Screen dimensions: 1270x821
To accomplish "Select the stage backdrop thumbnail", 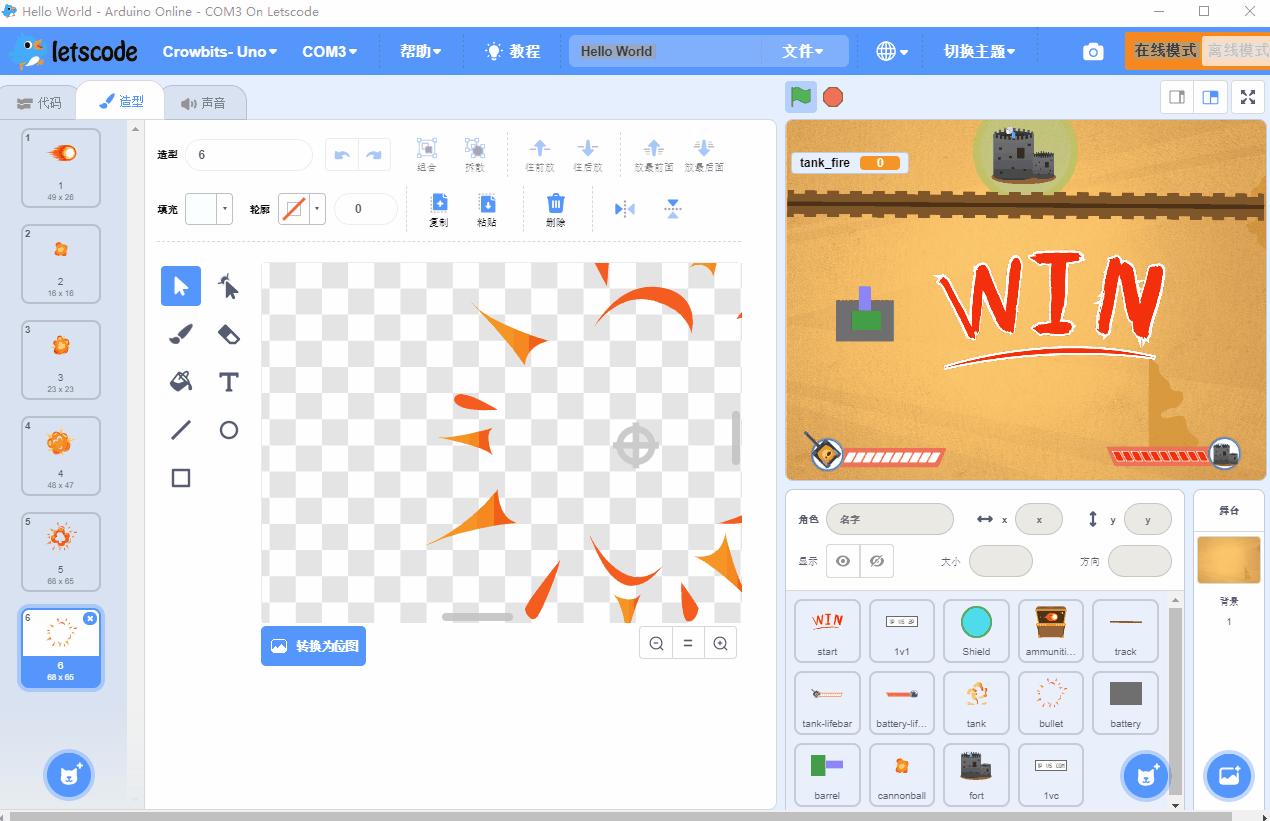I will pyautogui.click(x=1229, y=560).
